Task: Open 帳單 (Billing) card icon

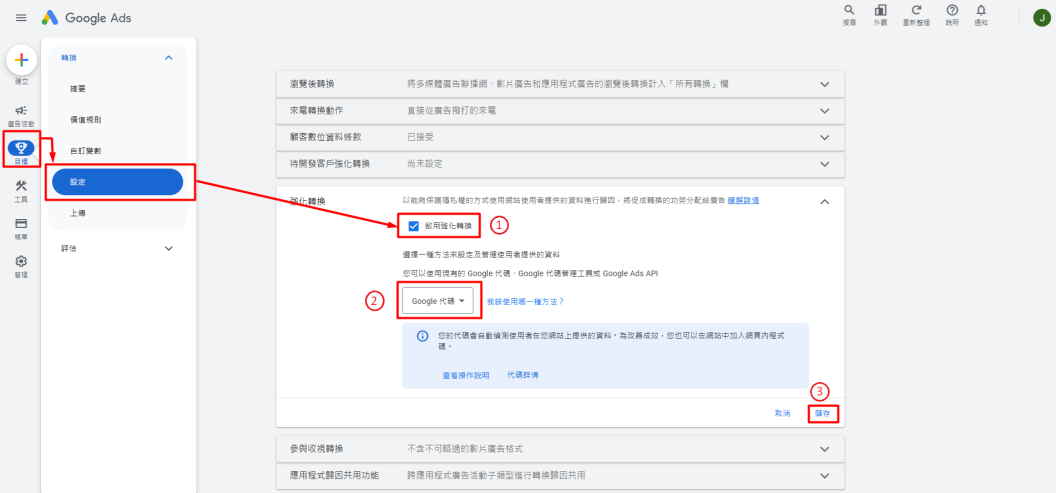Action: 21,226
